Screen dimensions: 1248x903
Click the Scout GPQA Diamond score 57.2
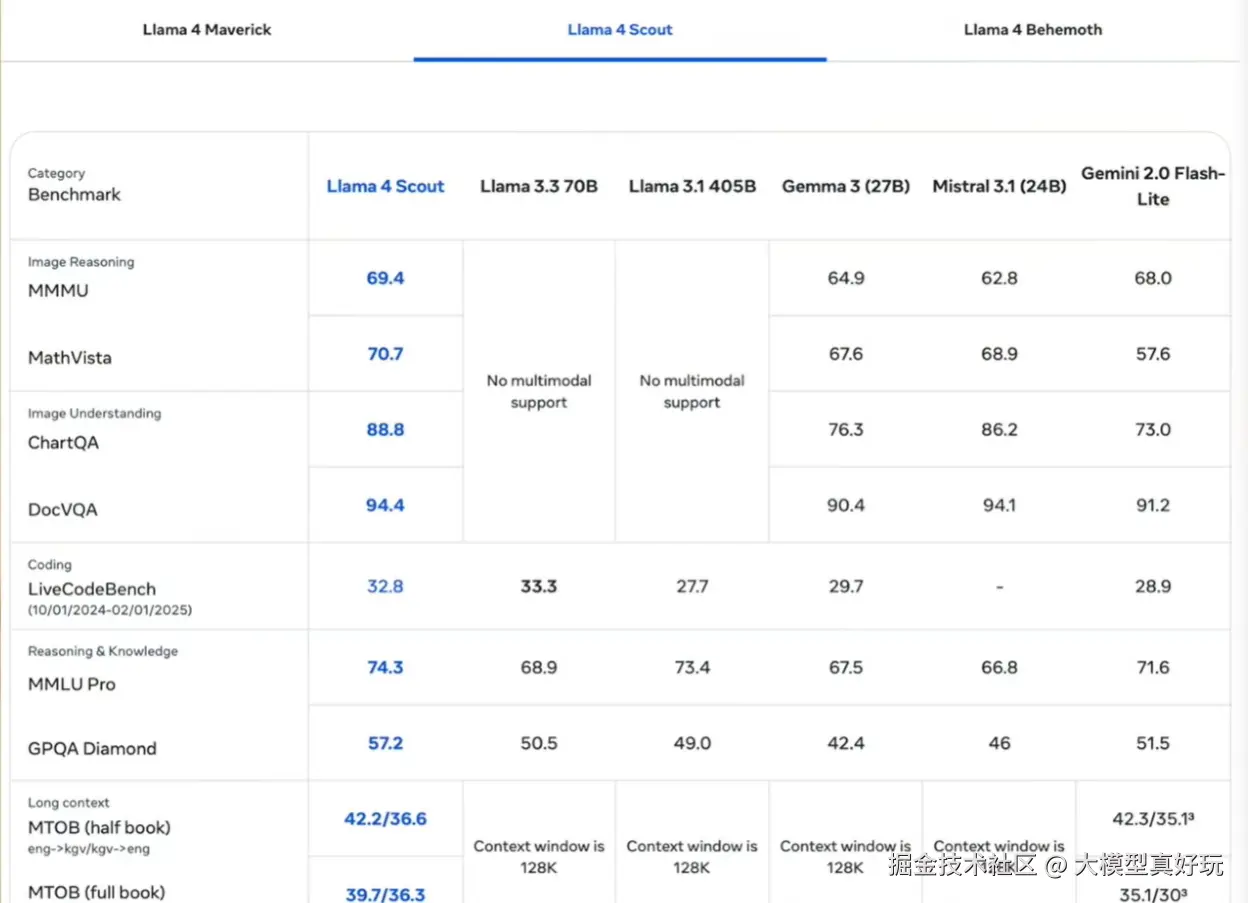coord(385,744)
